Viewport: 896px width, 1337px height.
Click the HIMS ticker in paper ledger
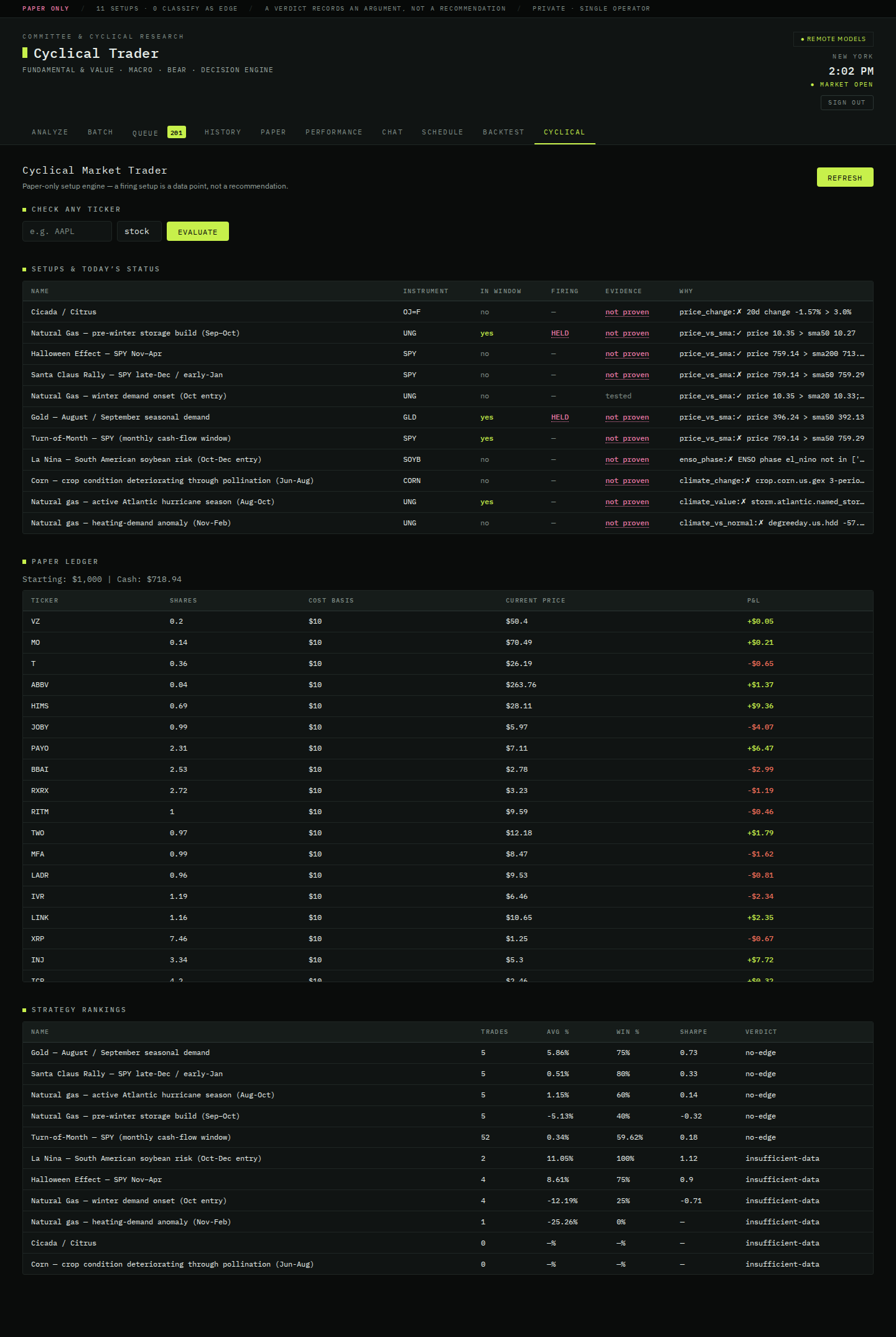click(40, 706)
